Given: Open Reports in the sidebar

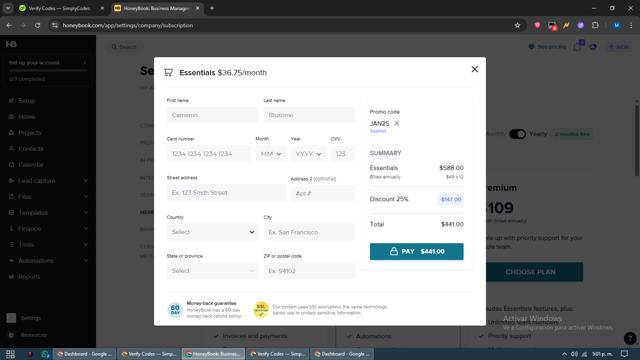Looking at the screenshot, I should tap(29, 276).
